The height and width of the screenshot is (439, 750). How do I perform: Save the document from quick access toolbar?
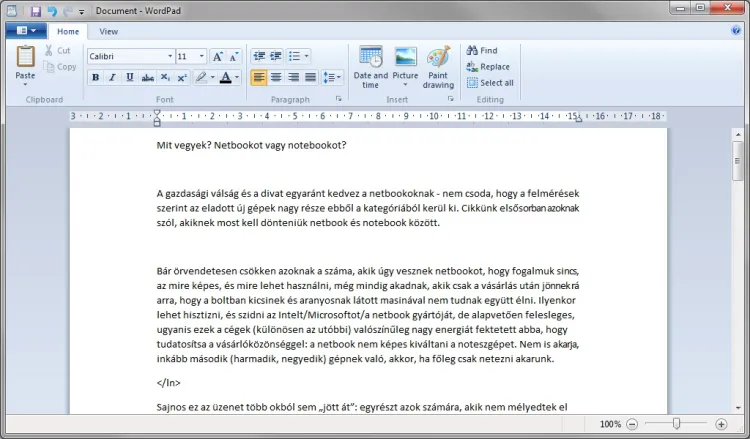[x=35, y=11]
